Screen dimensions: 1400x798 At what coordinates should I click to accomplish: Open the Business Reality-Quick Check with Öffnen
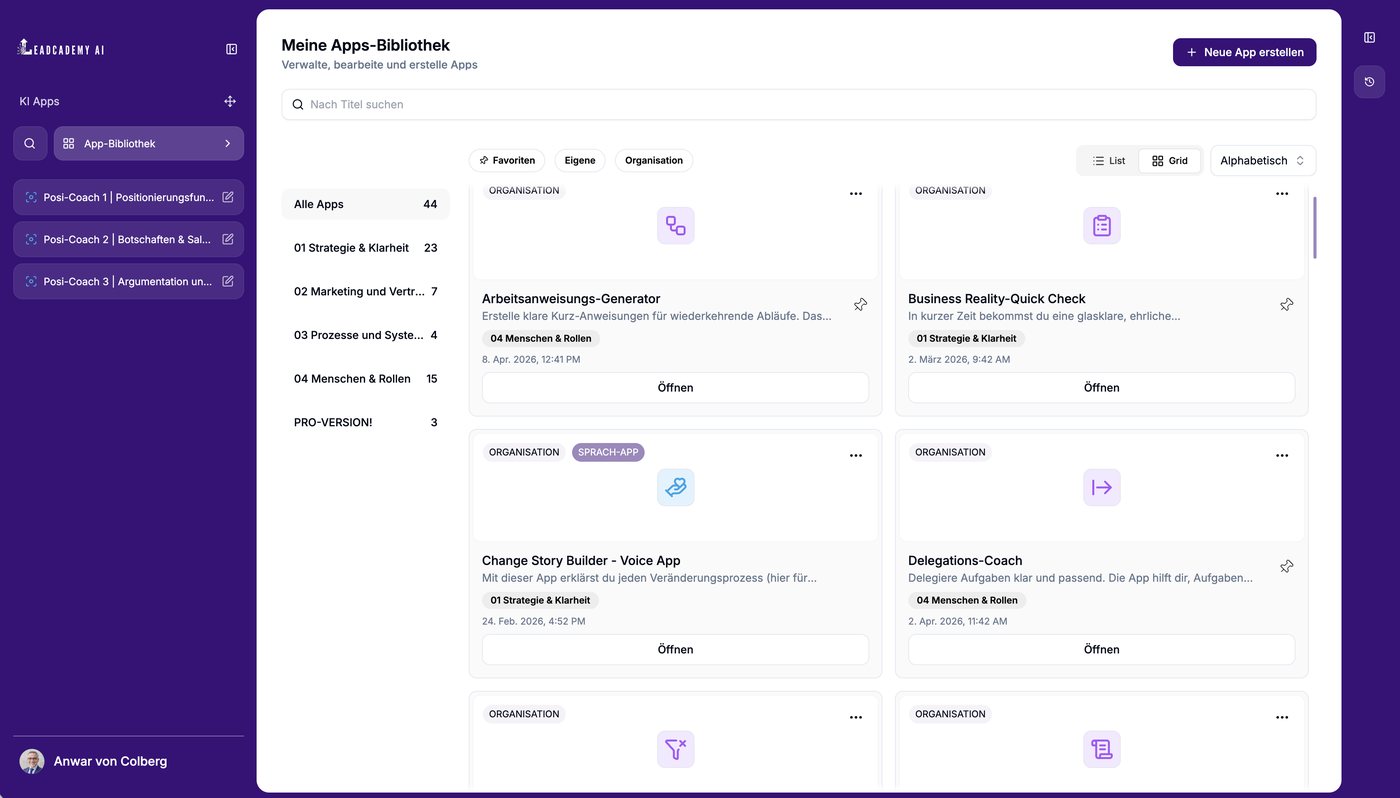1102,388
